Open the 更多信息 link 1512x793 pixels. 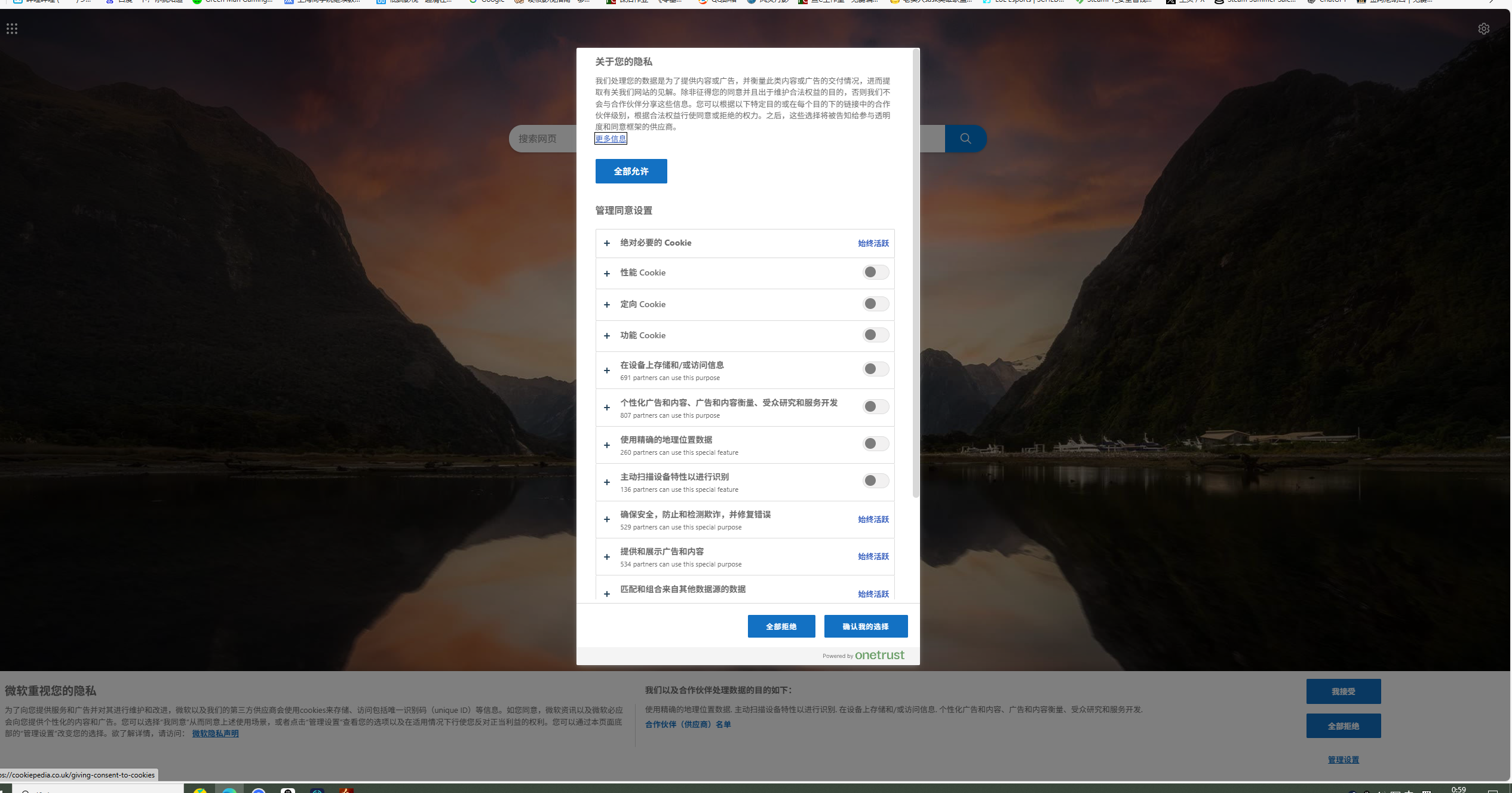coord(611,139)
